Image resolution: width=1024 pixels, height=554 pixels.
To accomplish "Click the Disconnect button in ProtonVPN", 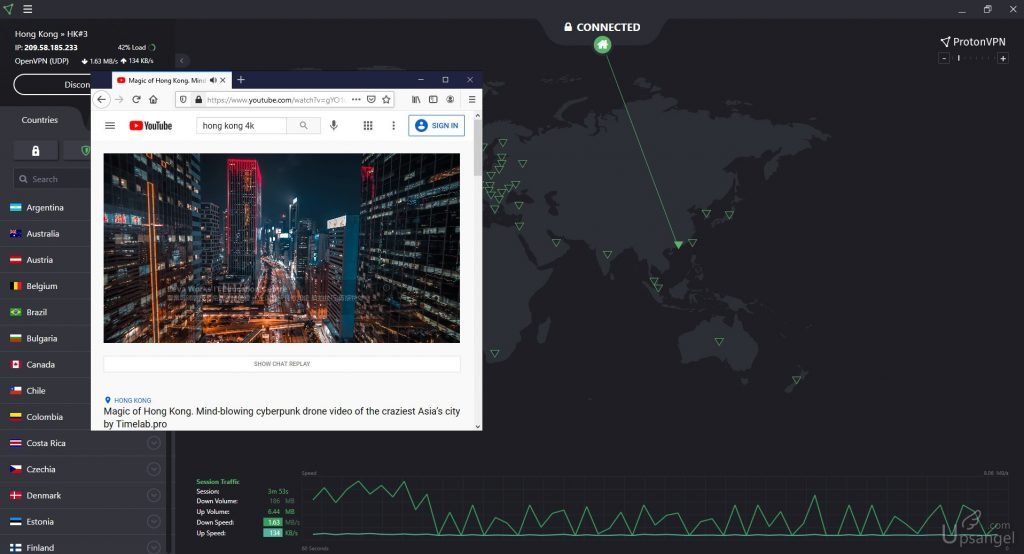I will [x=52, y=84].
